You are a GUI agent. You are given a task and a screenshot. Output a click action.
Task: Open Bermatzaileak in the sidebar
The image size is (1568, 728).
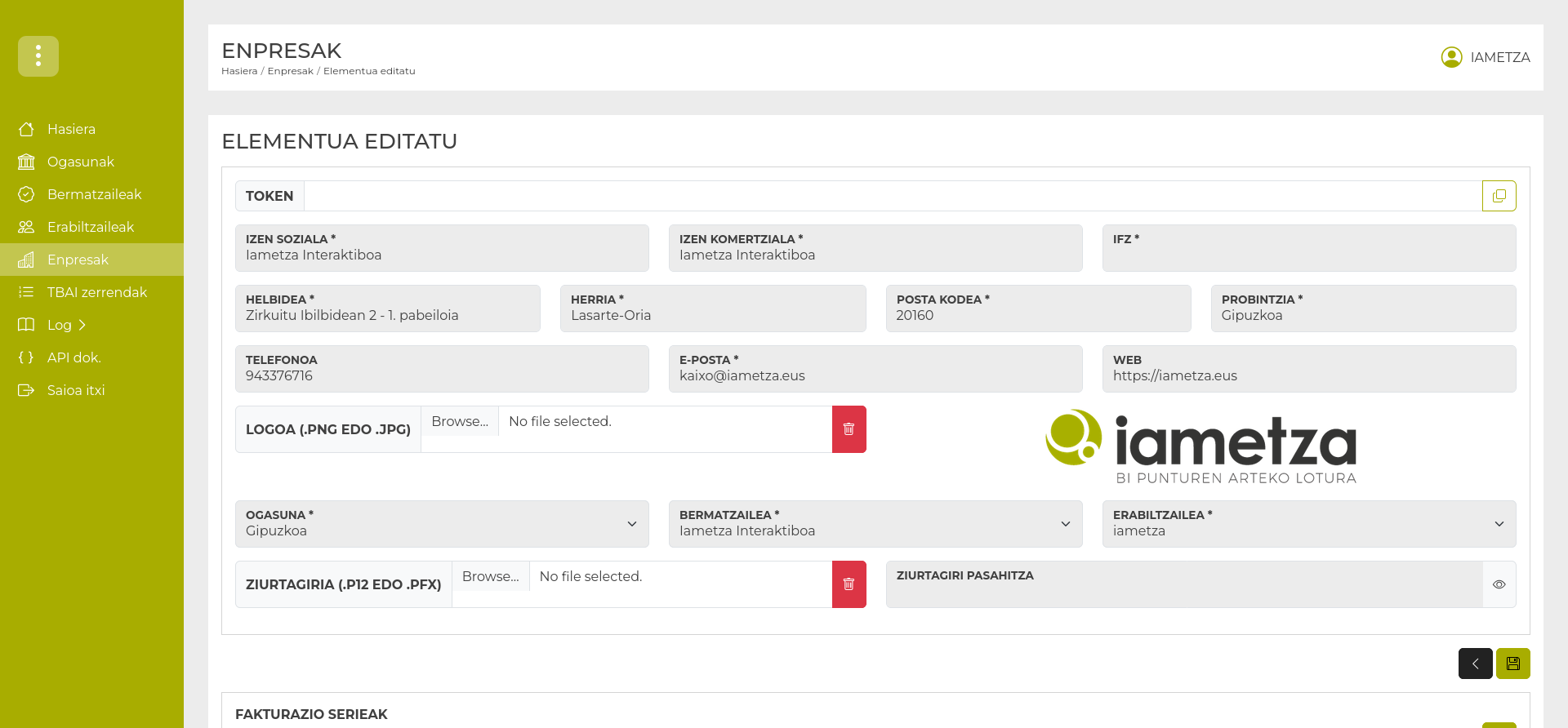coord(95,194)
